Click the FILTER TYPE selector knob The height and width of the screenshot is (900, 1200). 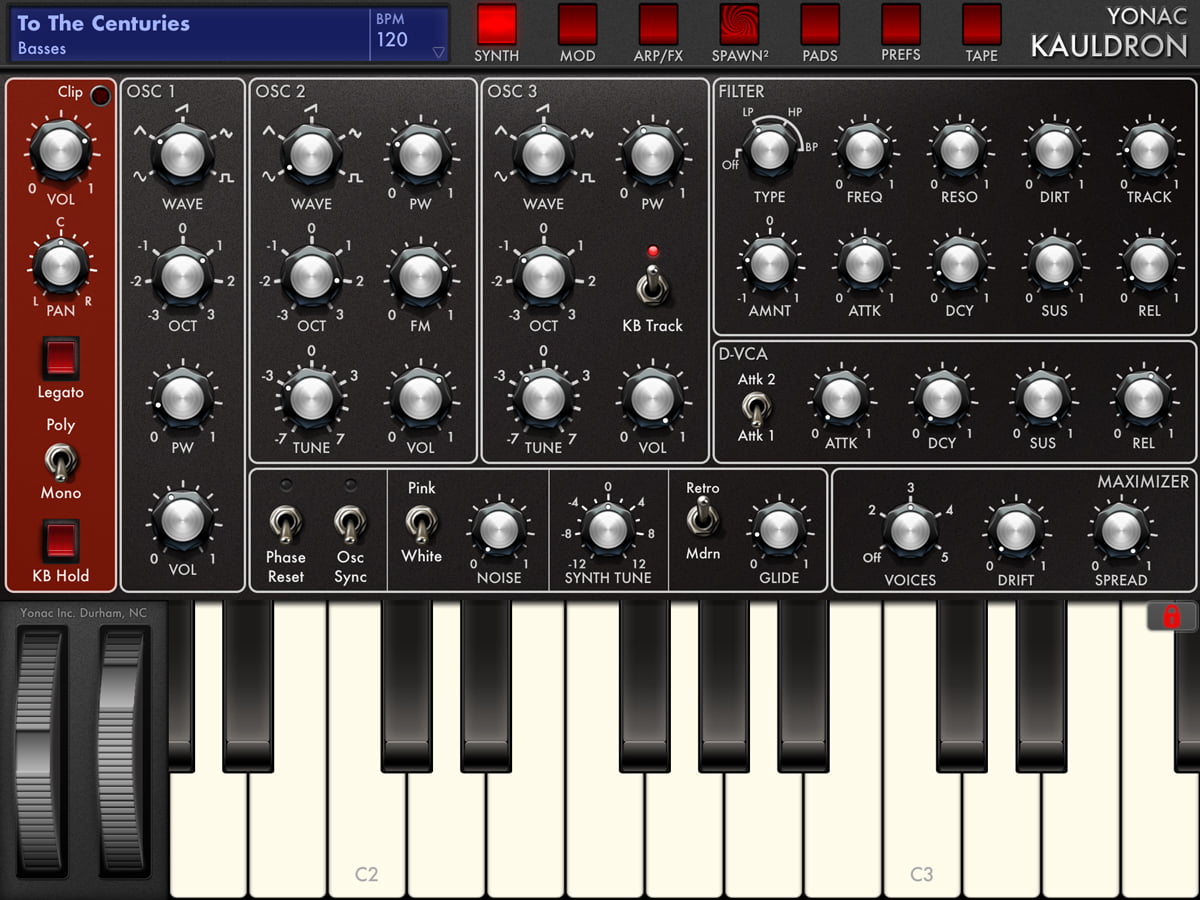[769, 149]
